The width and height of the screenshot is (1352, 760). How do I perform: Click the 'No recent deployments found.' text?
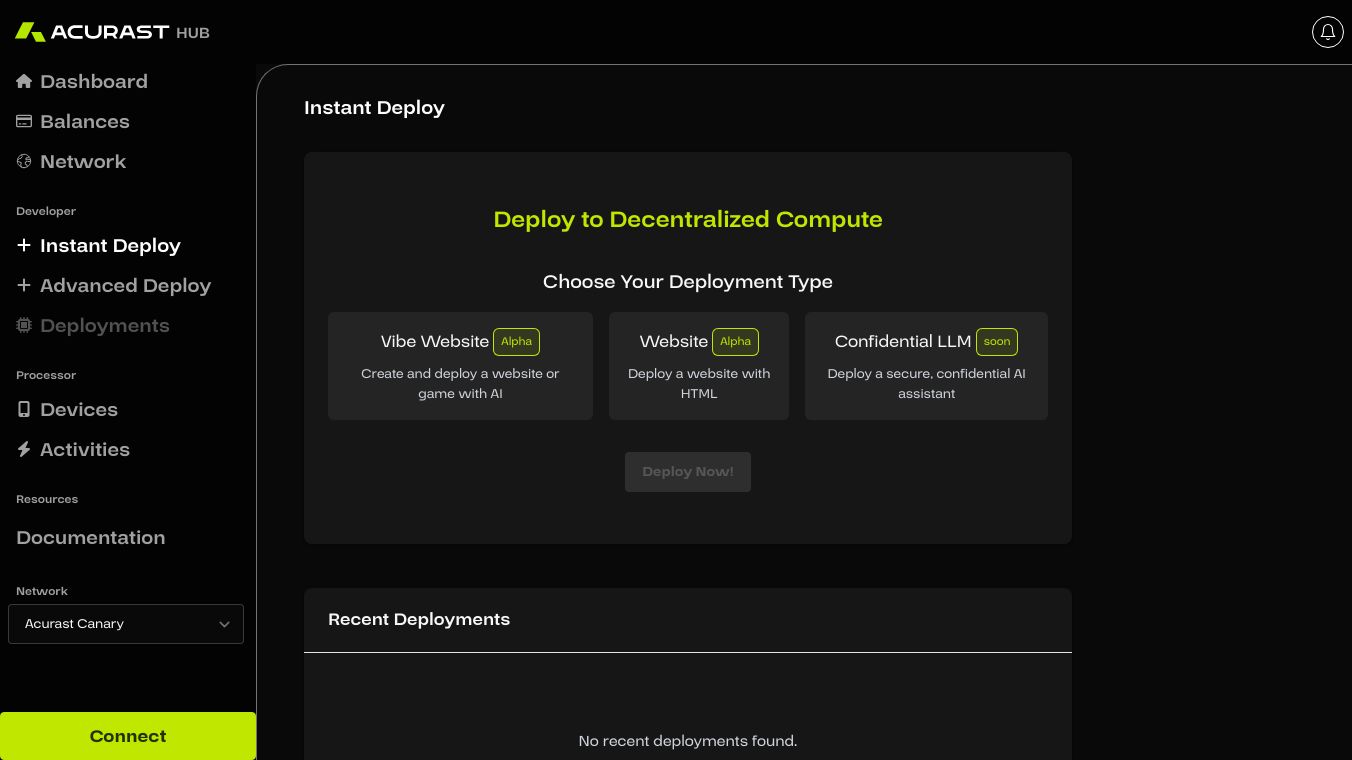(x=688, y=741)
